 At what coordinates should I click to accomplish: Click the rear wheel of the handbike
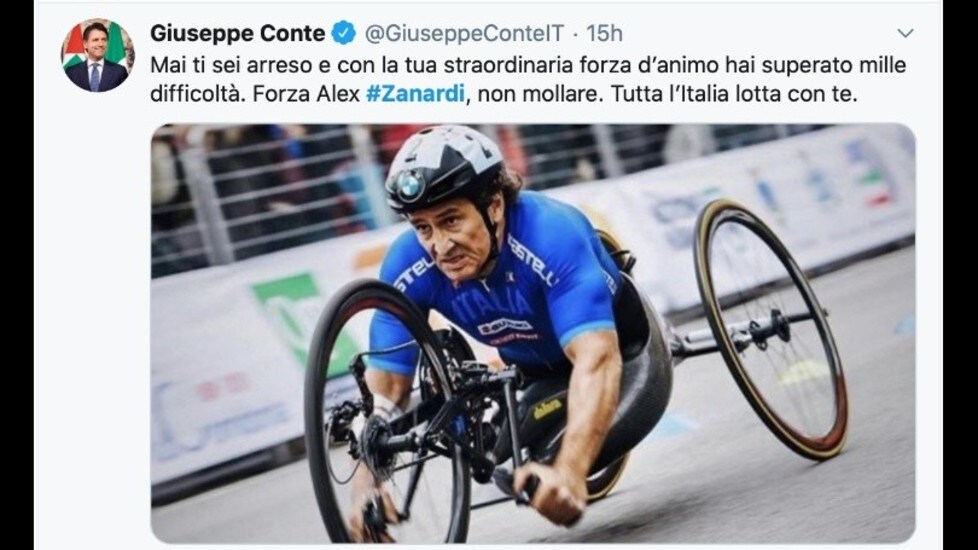pyautogui.click(x=771, y=329)
